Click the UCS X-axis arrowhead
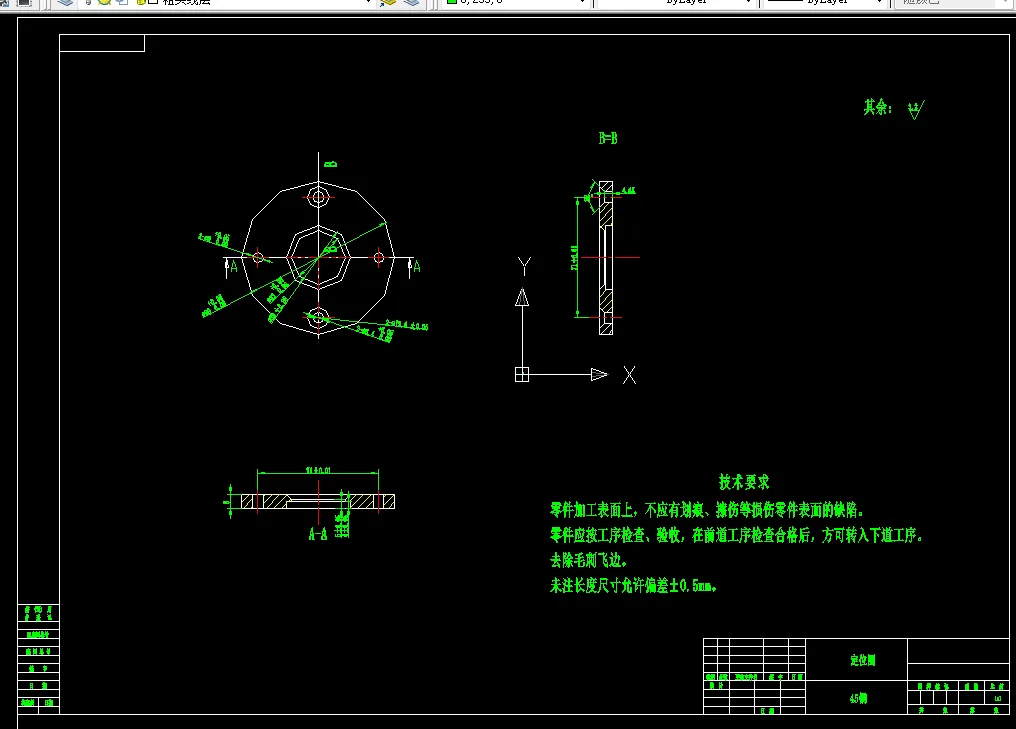This screenshot has width=1016, height=729. coord(599,375)
